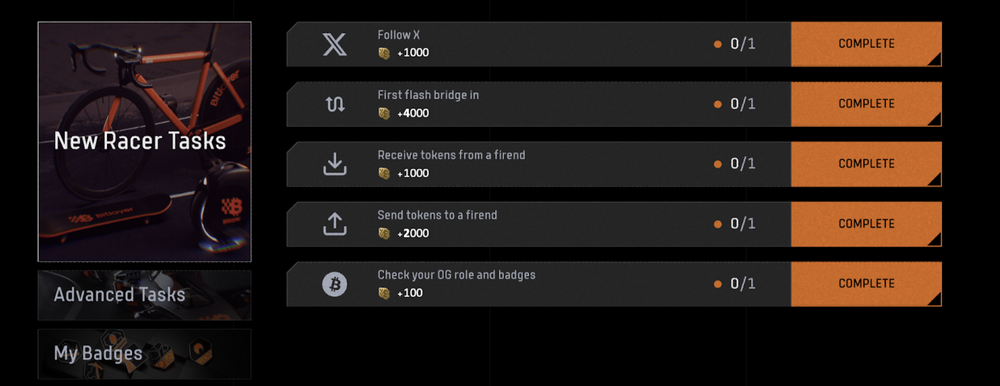Select the New Racer Tasks card
Viewport: 1000px width, 386px height.
144,142
